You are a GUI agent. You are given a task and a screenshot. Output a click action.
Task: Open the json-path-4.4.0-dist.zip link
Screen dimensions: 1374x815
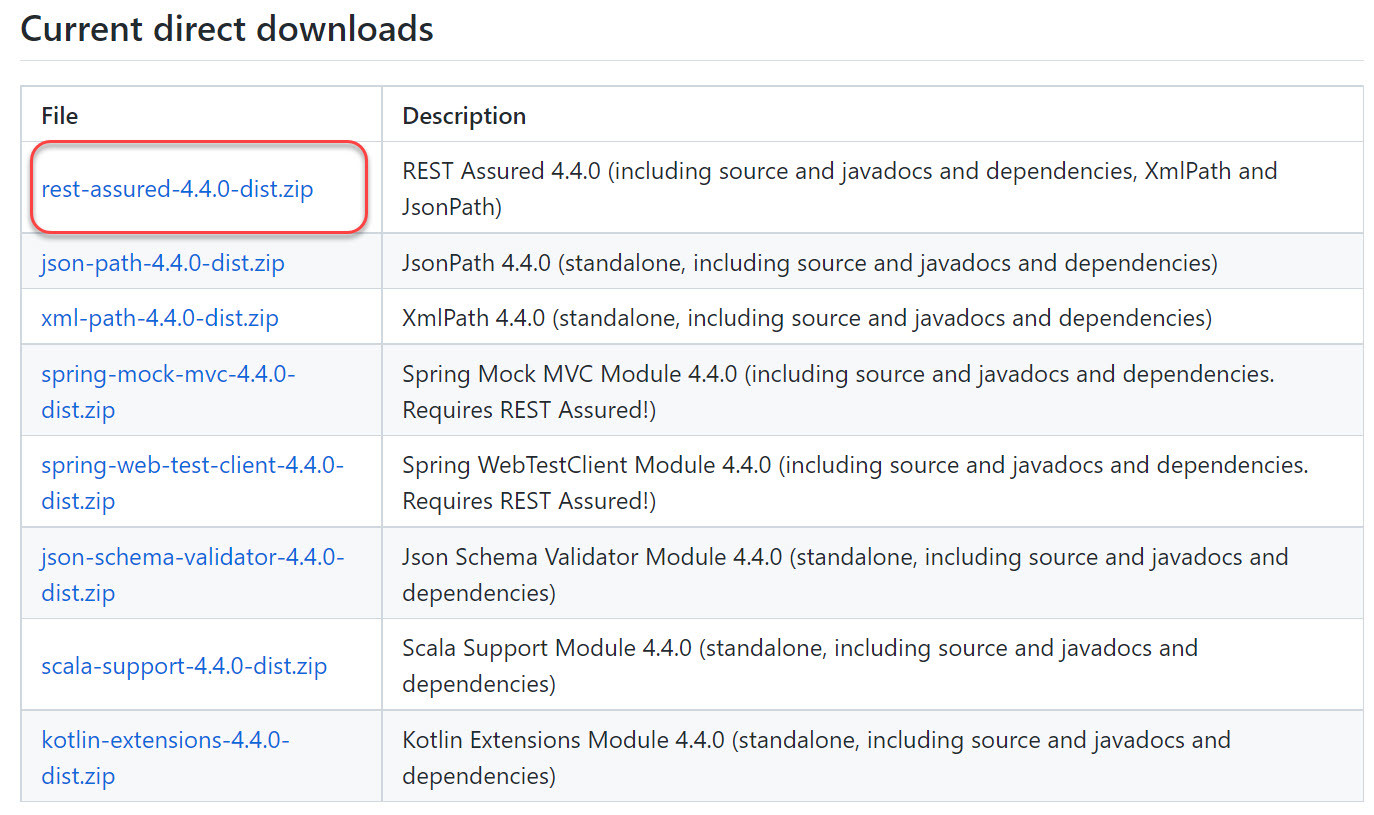pos(163,263)
